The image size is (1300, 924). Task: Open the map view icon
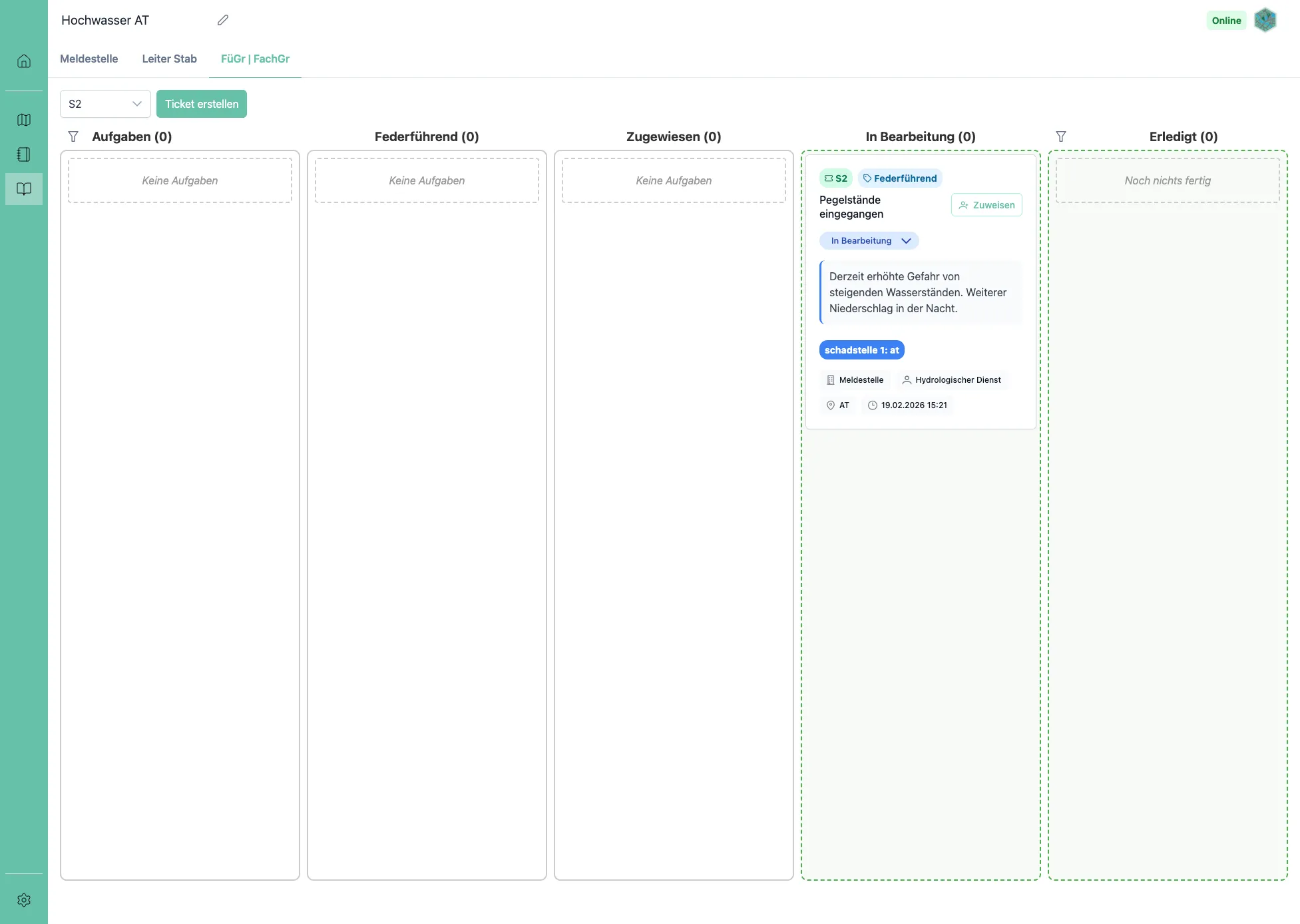[x=24, y=120]
